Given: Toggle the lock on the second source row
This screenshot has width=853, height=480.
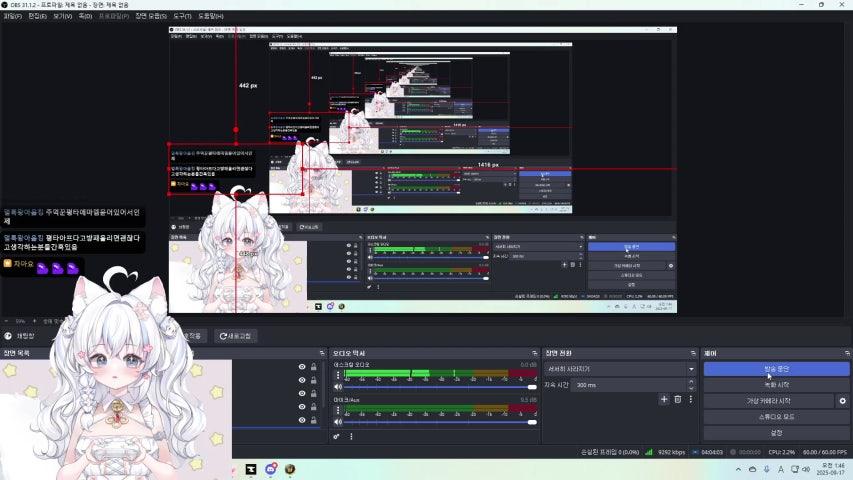Looking at the screenshot, I should (x=314, y=380).
